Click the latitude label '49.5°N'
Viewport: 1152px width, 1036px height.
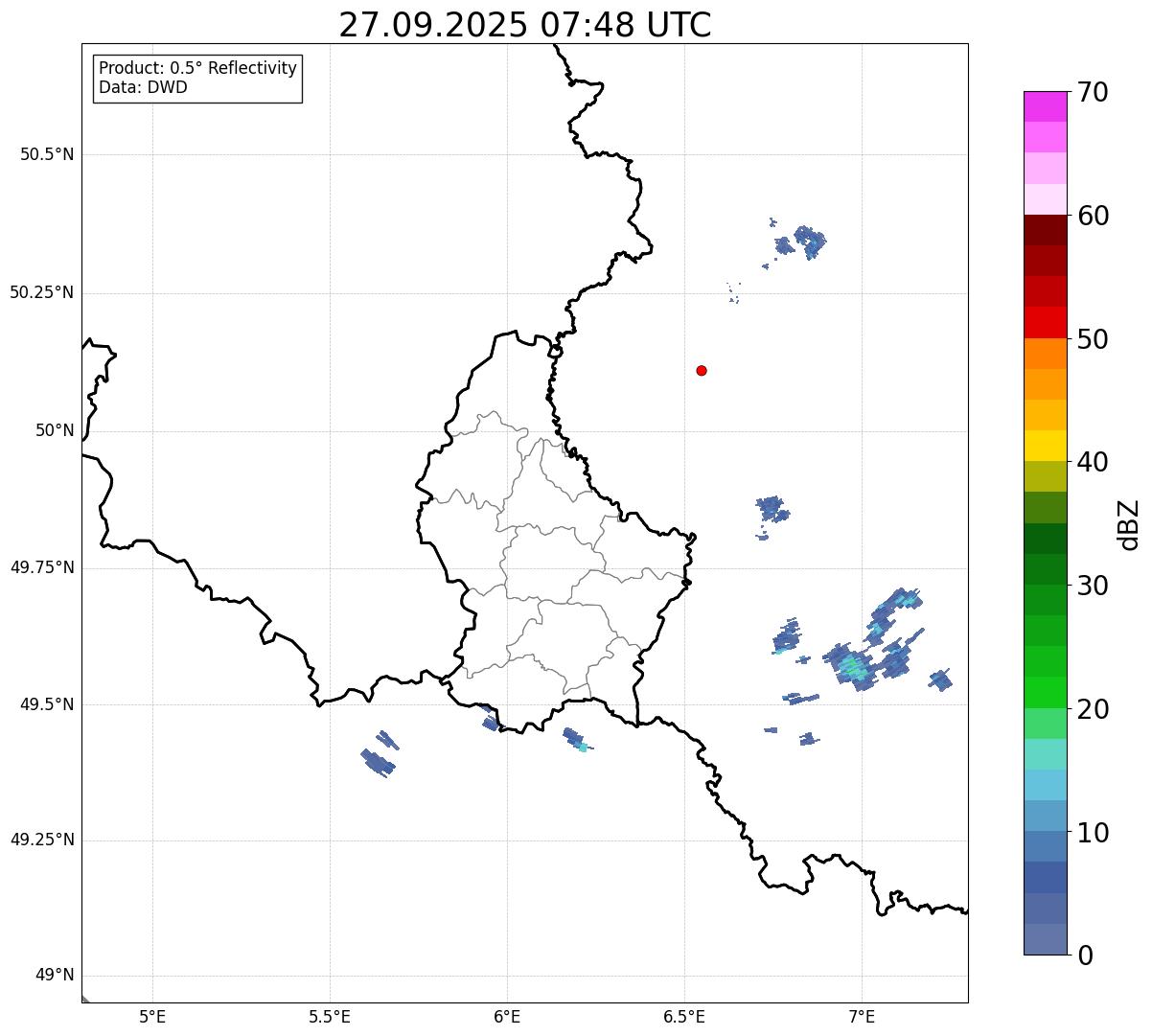point(47,704)
